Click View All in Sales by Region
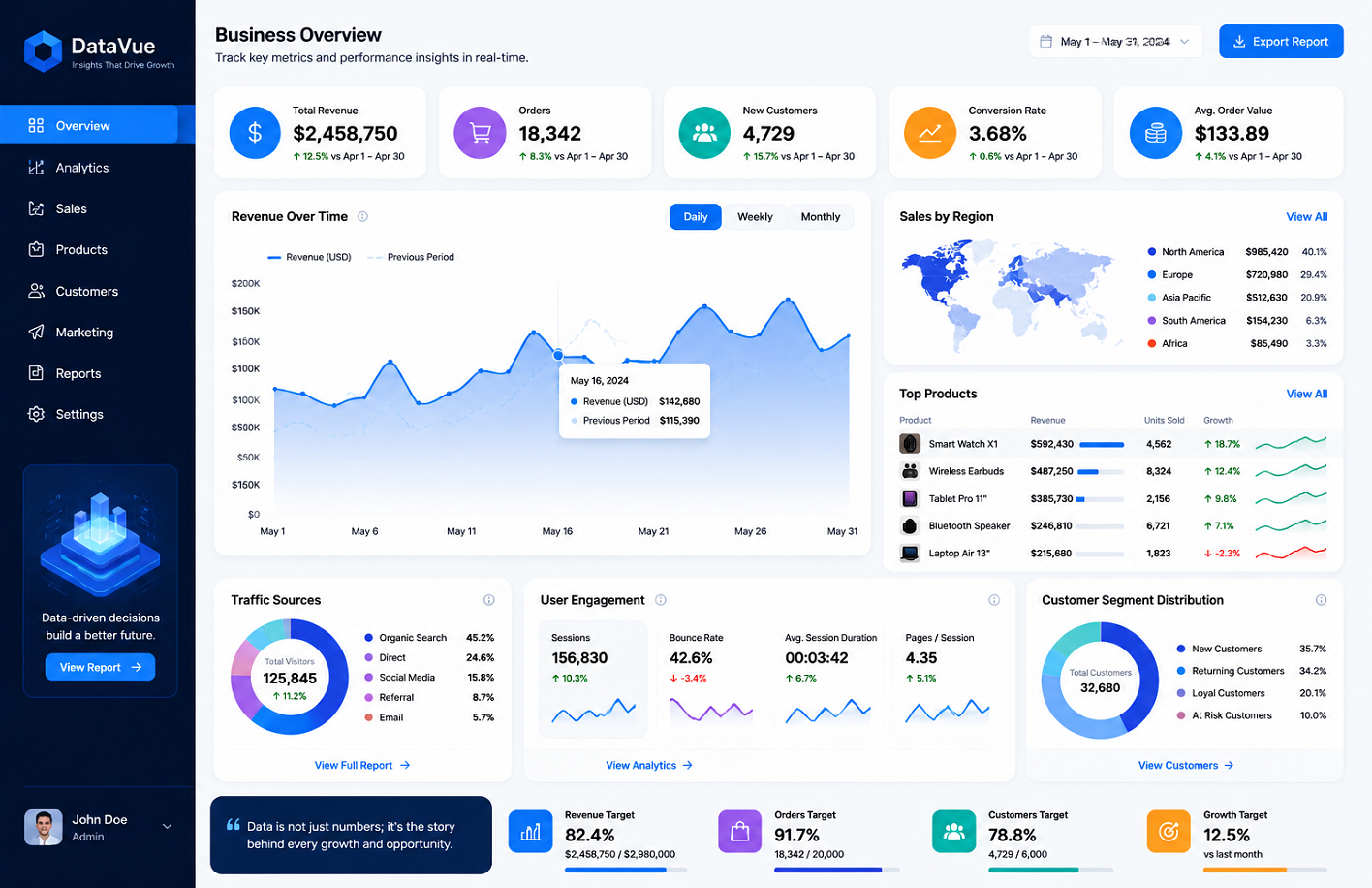1372x888 pixels. [x=1306, y=216]
